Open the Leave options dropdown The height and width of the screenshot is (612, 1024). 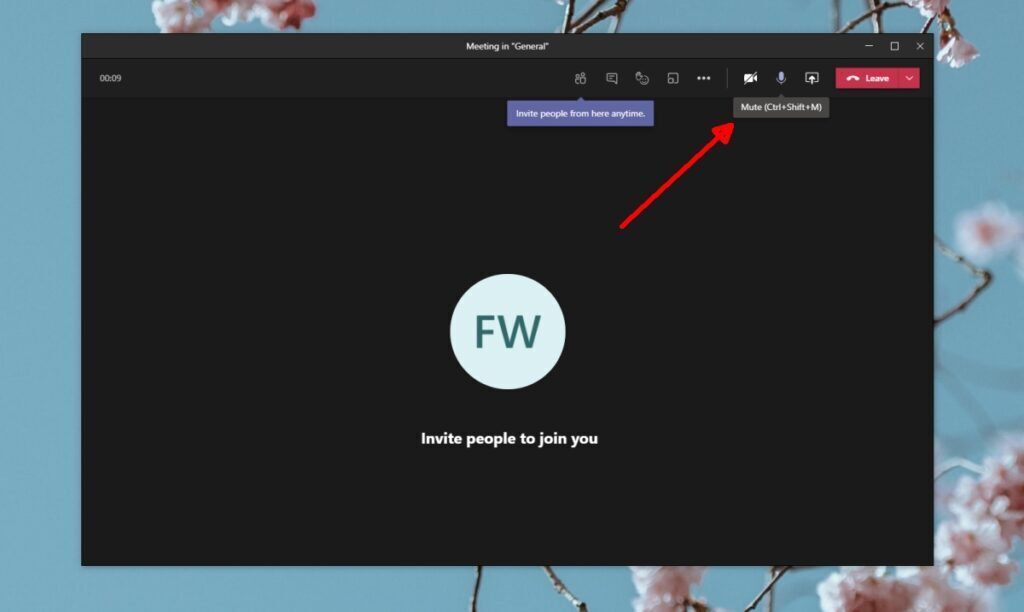coord(909,77)
